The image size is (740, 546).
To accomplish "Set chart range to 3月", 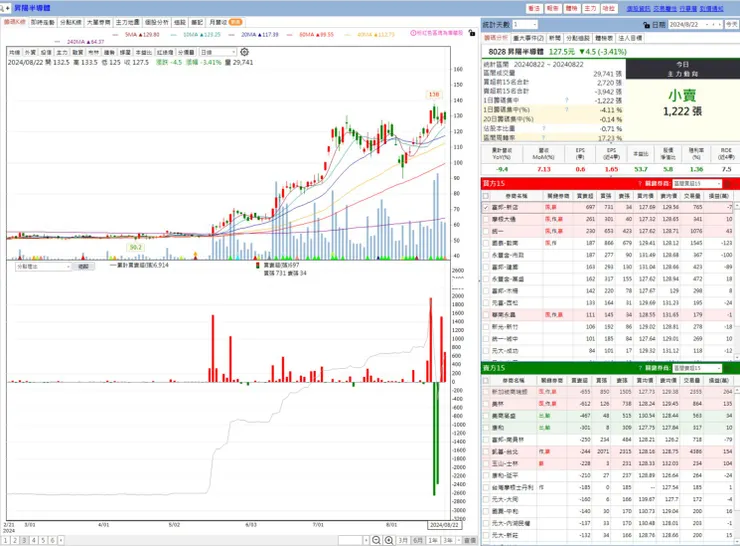I will tap(403, 540).
